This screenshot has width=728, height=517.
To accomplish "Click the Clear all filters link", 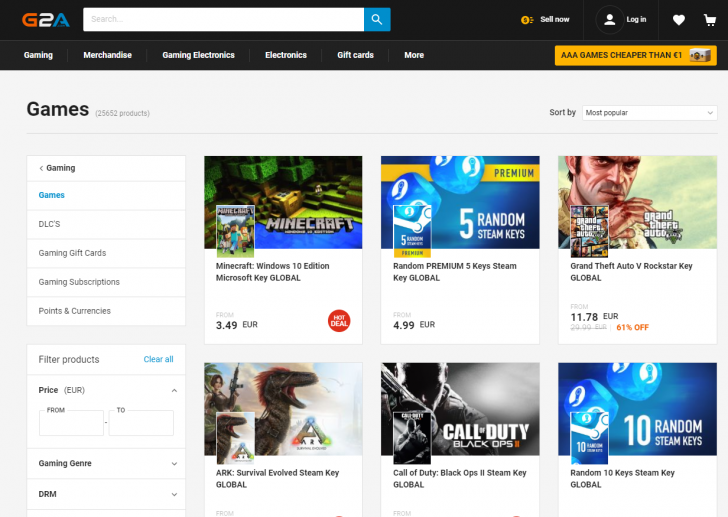I will click(158, 359).
